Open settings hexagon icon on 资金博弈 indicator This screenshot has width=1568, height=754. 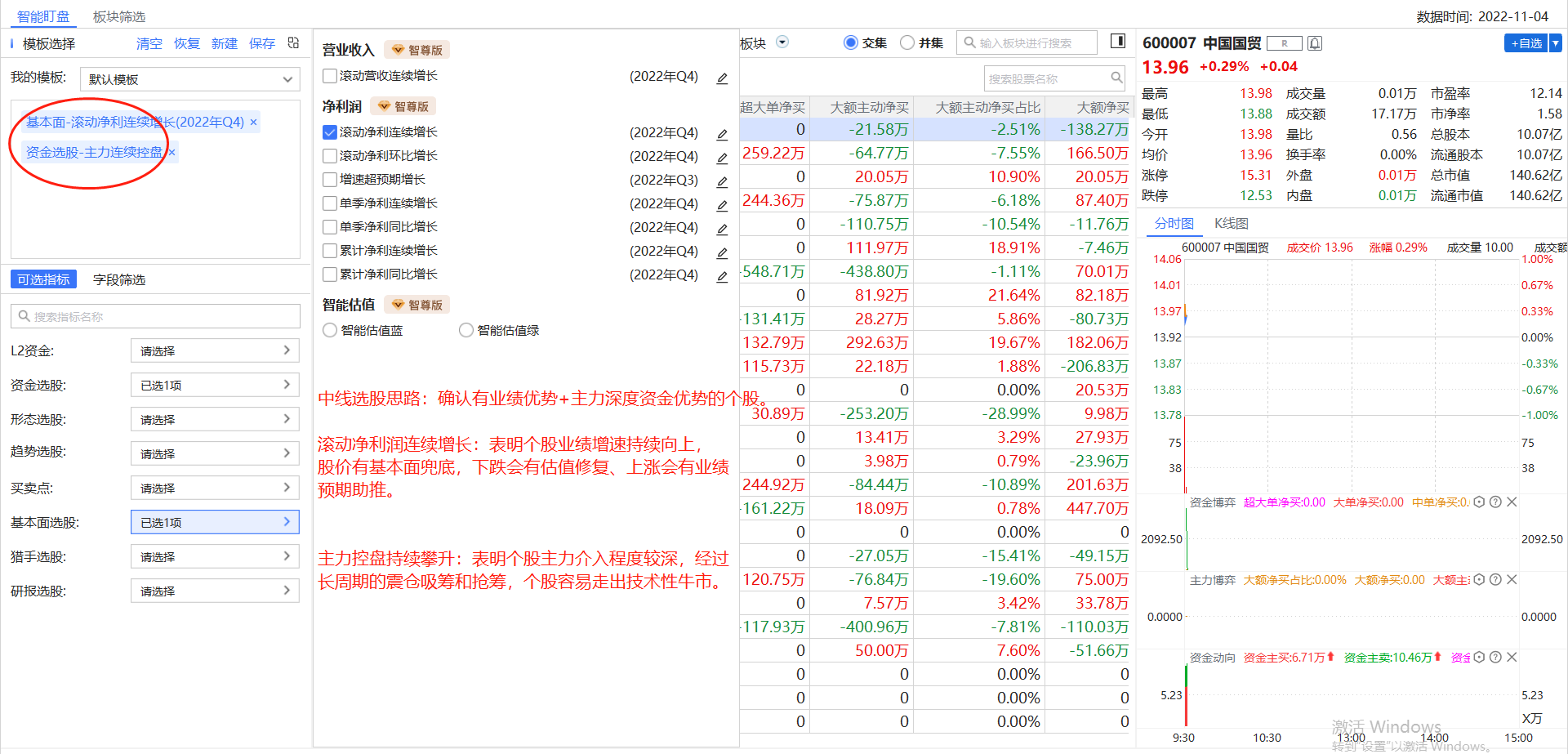[1479, 502]
